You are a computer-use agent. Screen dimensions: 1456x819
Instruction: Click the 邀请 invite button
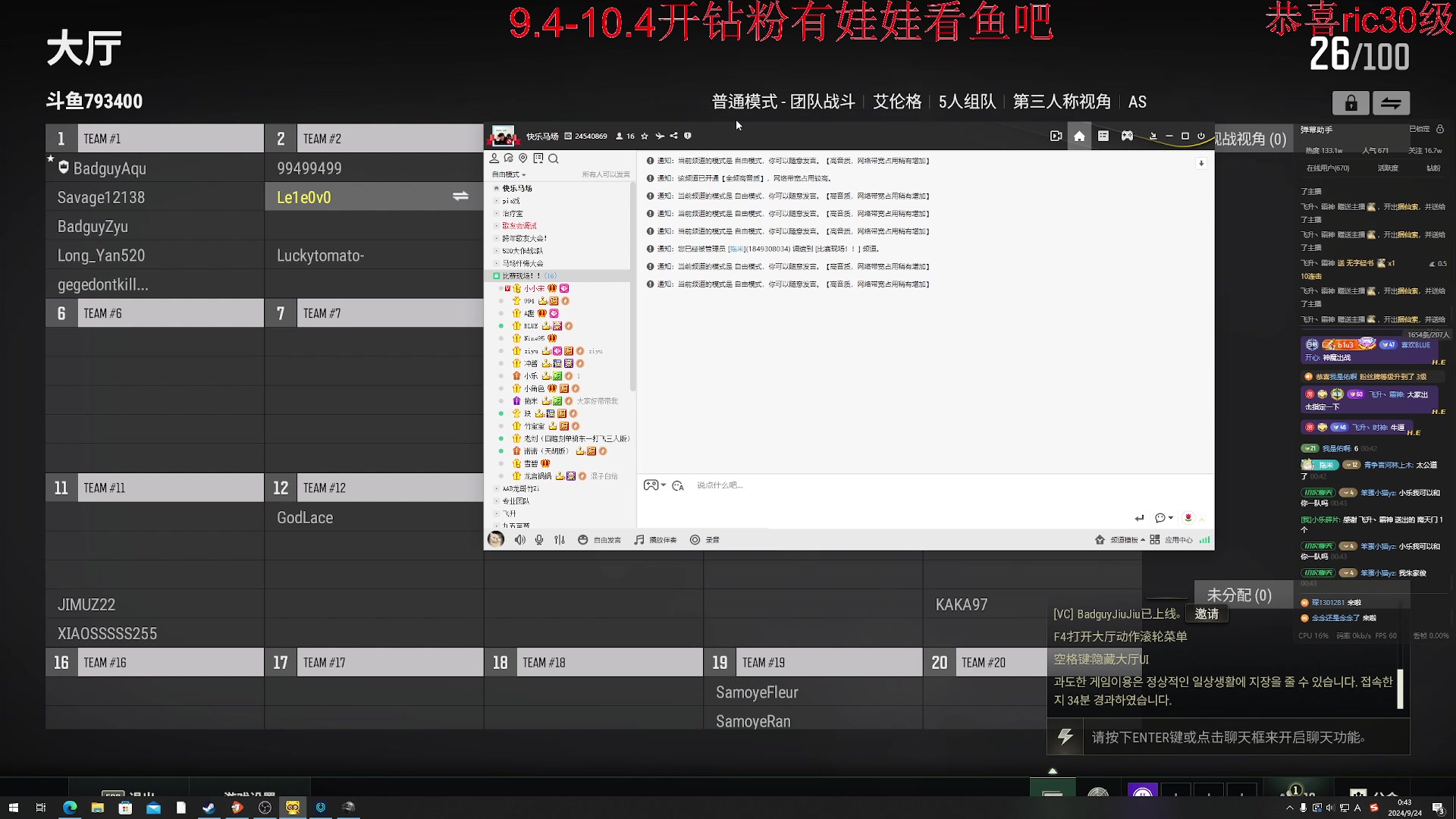click(1207, 614)
